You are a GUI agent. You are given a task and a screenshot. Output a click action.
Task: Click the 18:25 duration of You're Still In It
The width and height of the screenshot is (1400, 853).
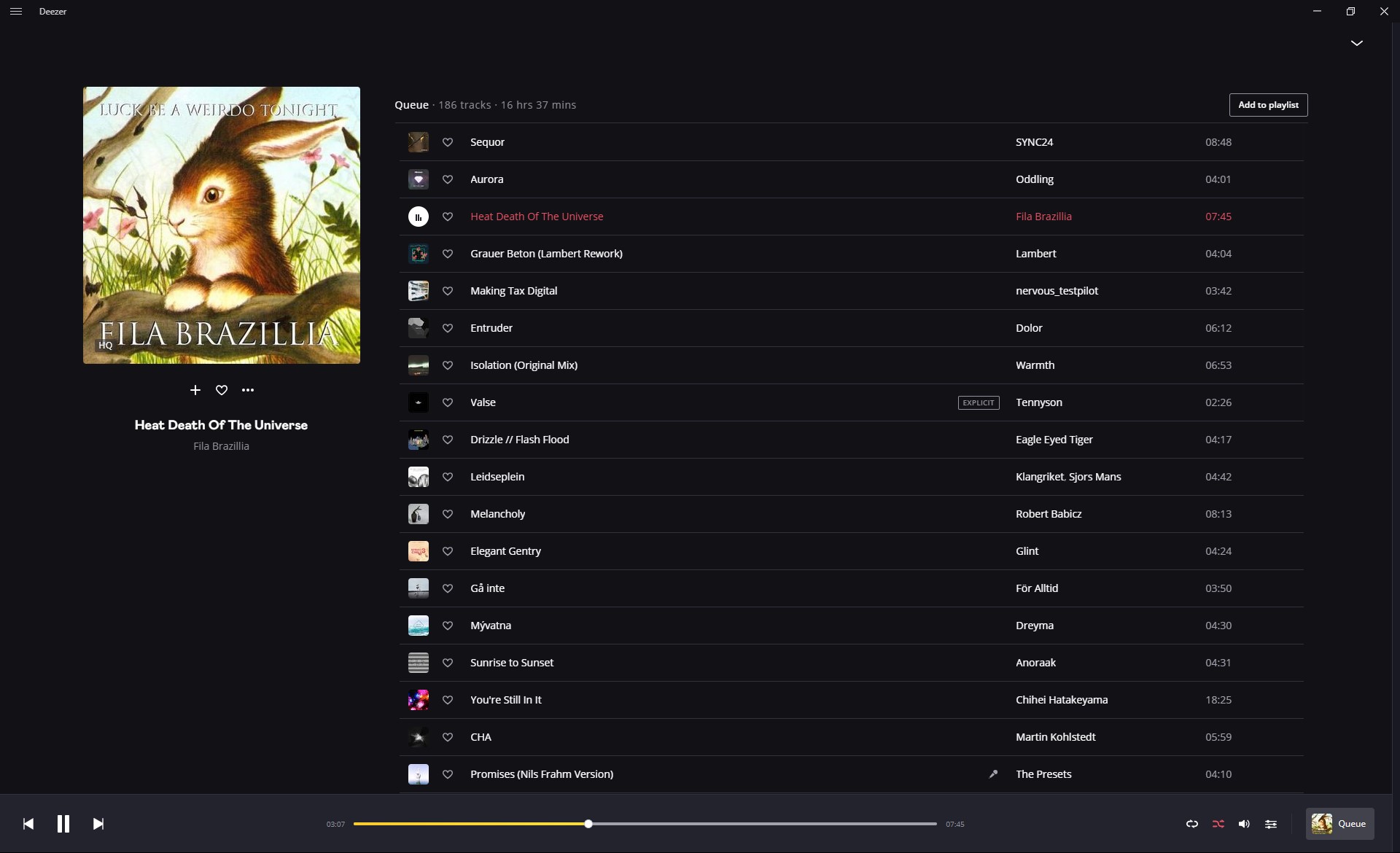(1218, 700)
